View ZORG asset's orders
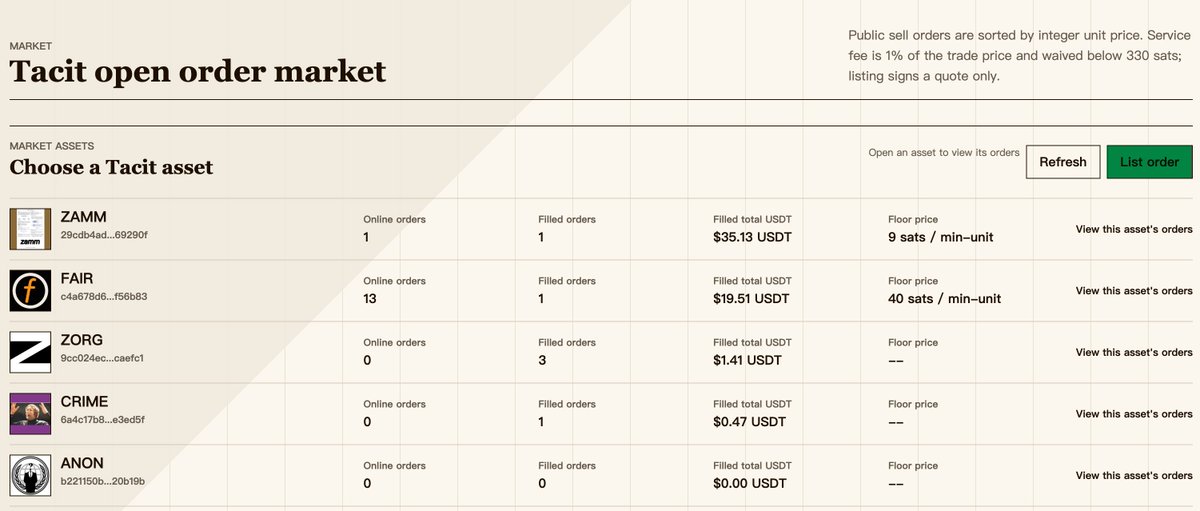 click(x=1134, y=352)
